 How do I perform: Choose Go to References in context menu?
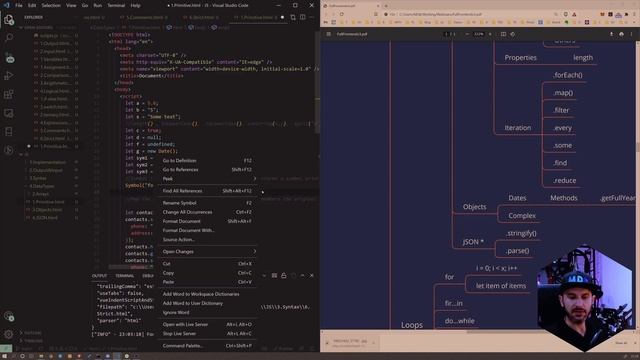pos(207,169)
